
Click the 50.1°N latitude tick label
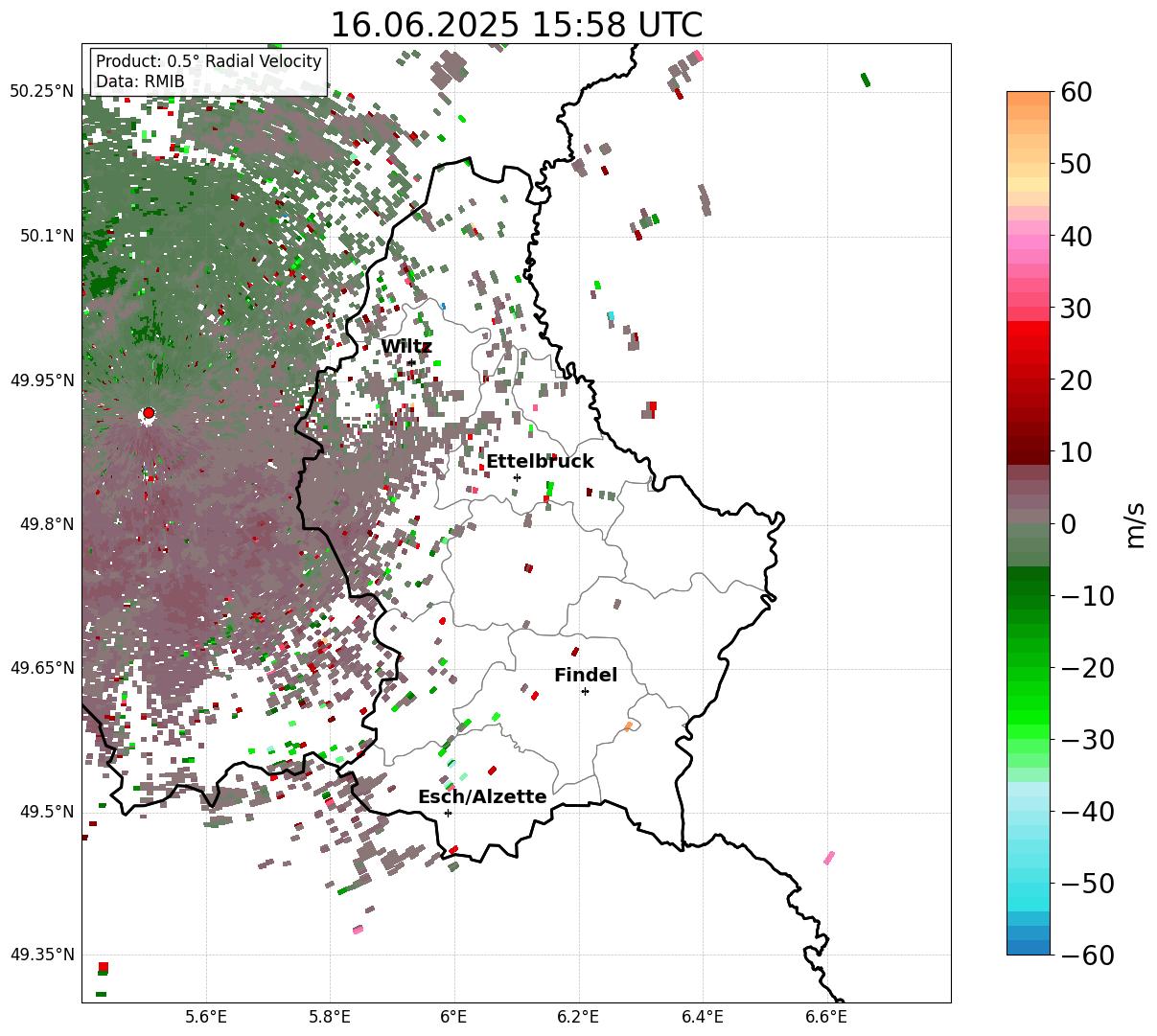pos(46,236)
